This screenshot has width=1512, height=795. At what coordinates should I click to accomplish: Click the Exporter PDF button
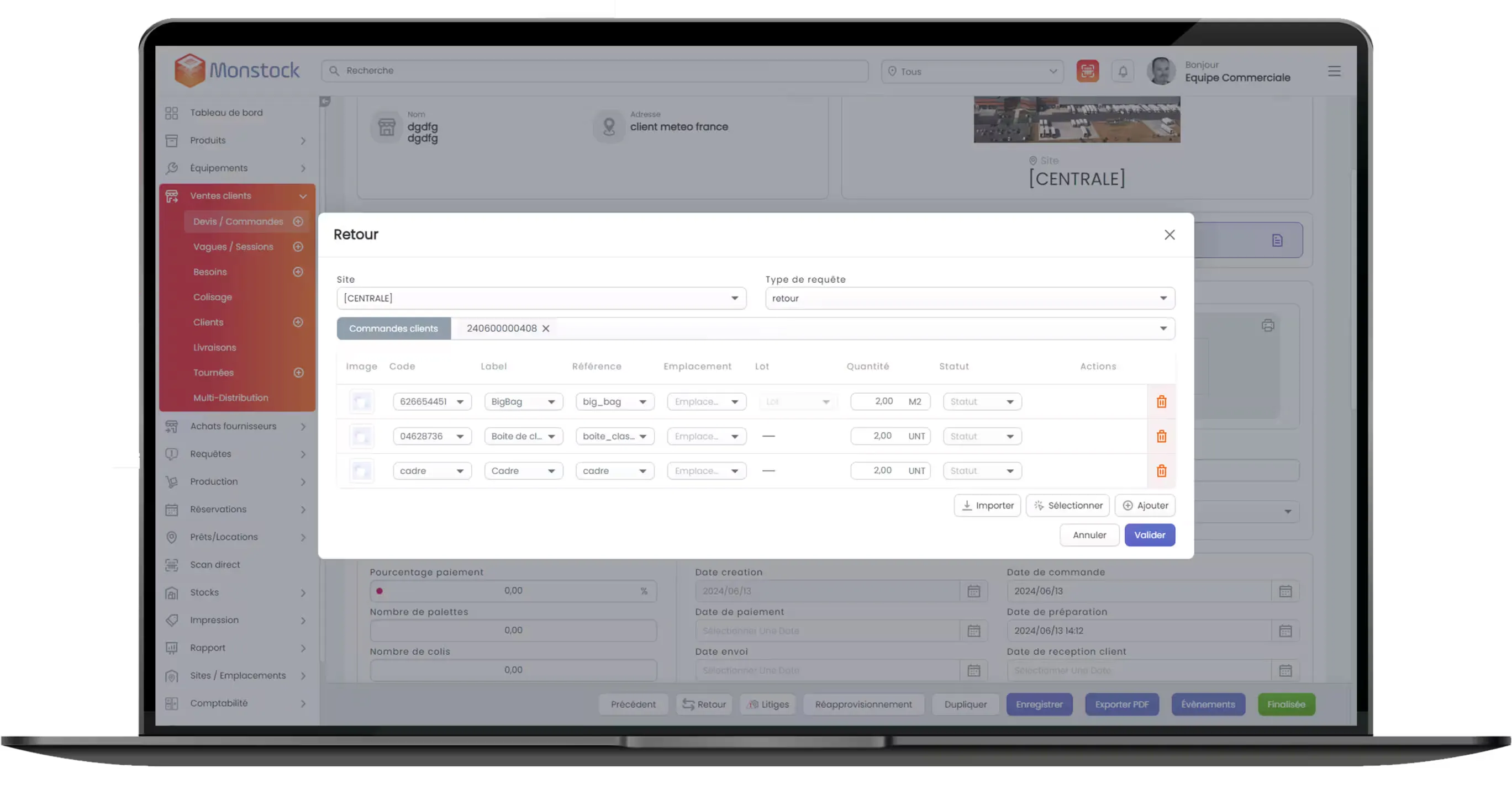tap(1121, 704)
